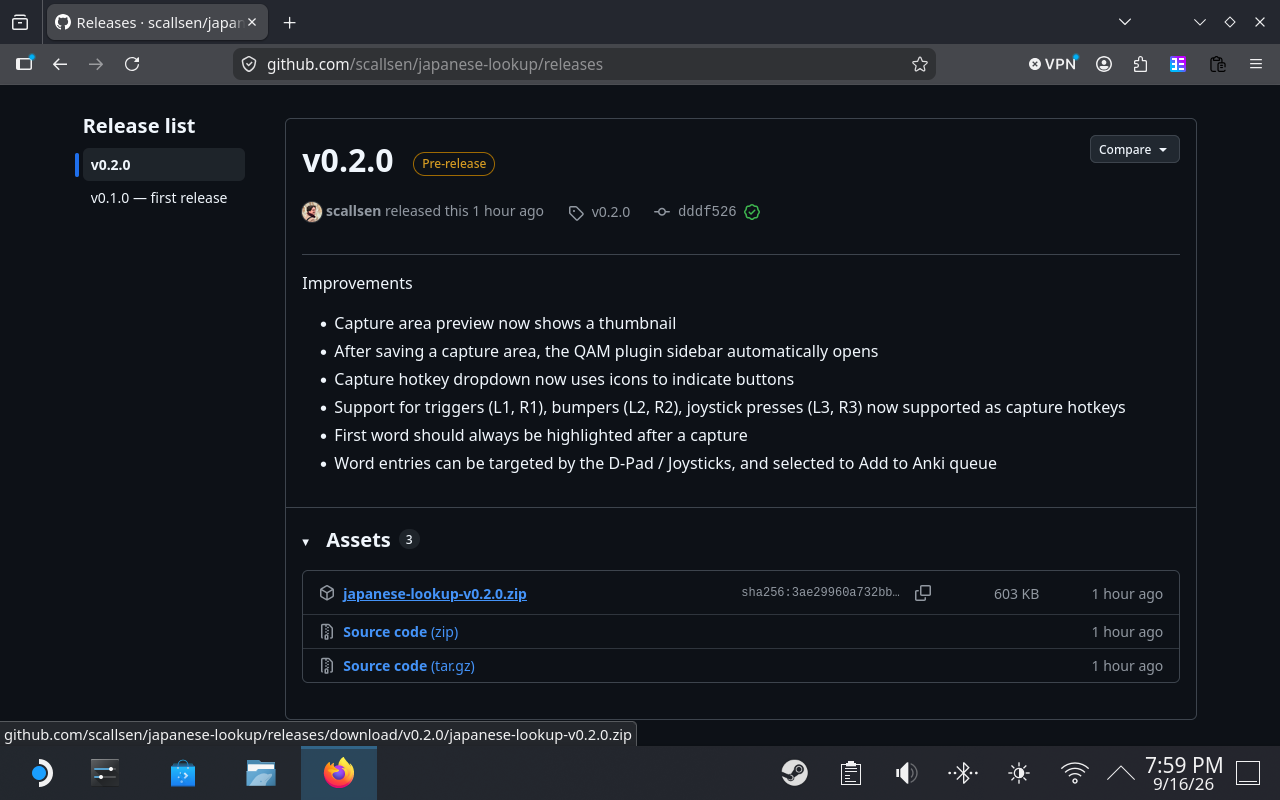Open the clipboard extension icon in toolbar
This screenshot has height=800, width=1280.
tap(1217, 64)
